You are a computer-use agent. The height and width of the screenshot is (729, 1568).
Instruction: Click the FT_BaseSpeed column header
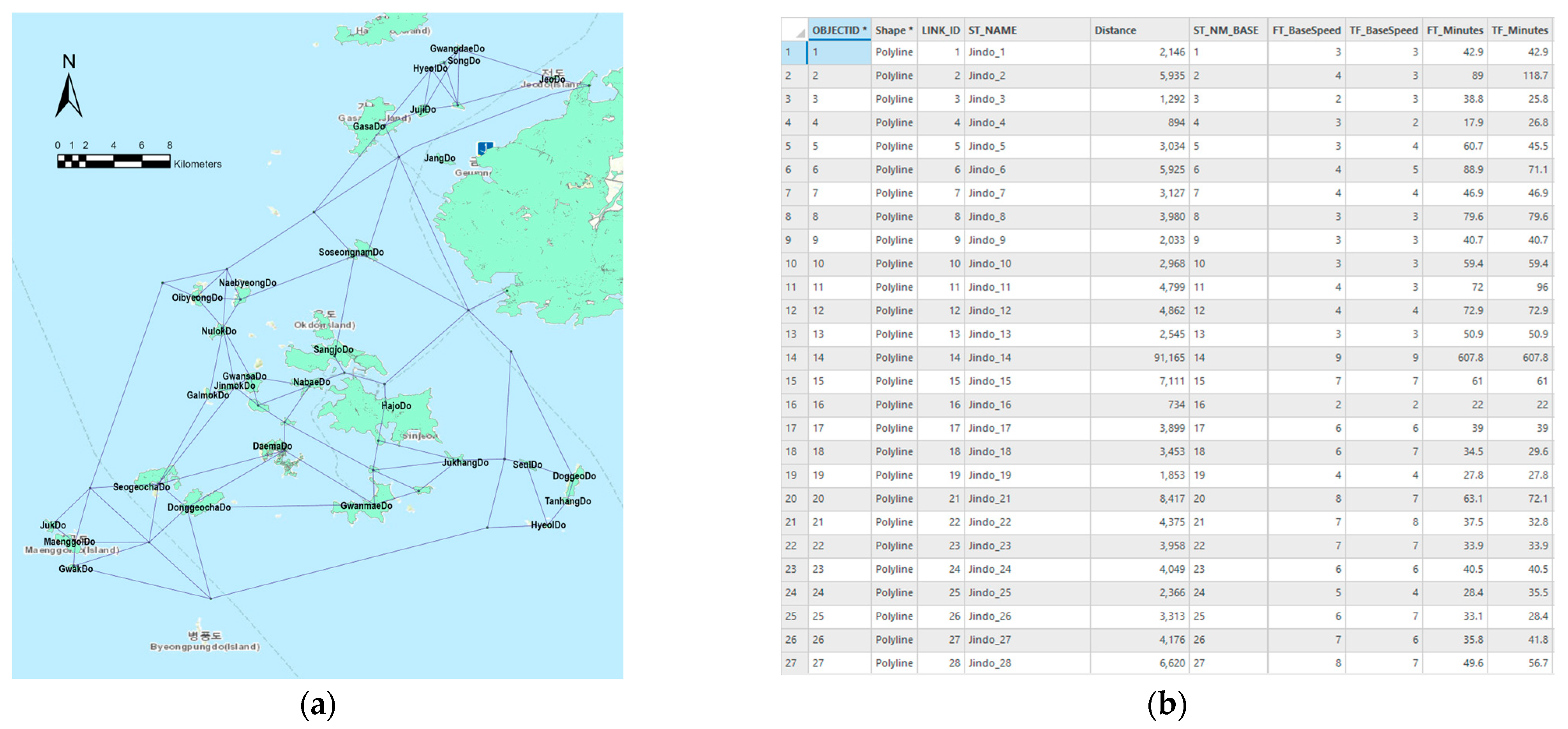click(1306, 30)
